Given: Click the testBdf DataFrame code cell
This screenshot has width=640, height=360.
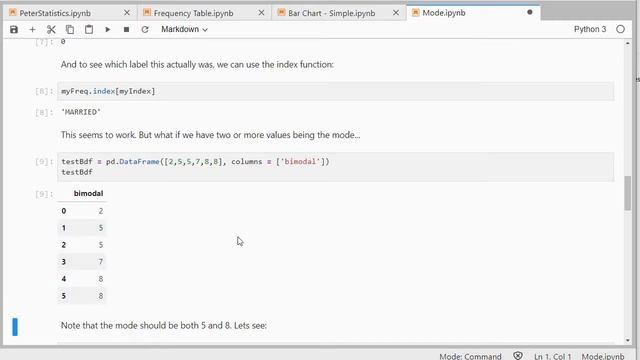Looking at the screenshot, I should [x=336, y=167].
